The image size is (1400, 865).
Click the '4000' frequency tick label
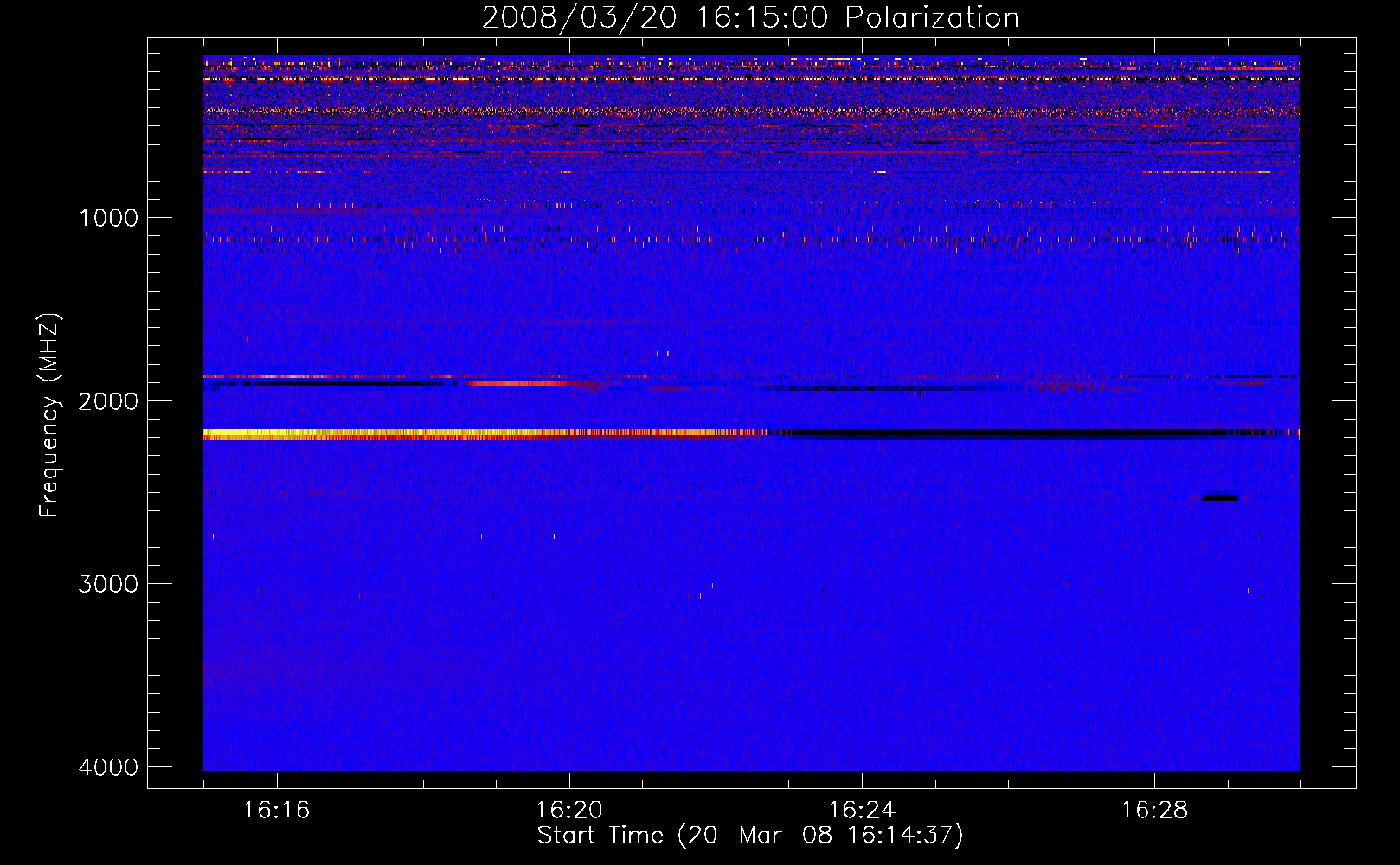108,767
